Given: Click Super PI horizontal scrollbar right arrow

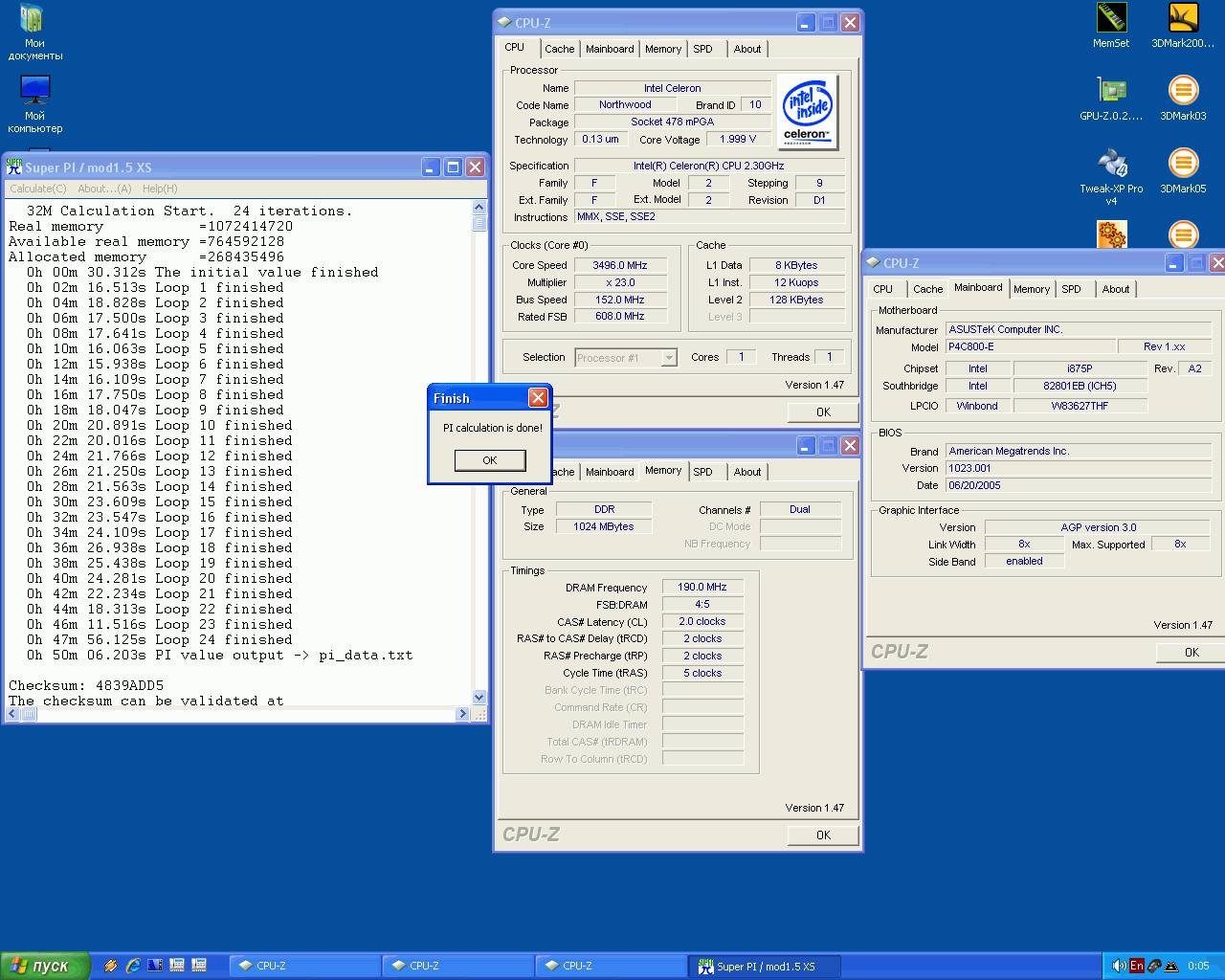Looking at the screenshot, I should pyautogui.click(x=463, y=714).
